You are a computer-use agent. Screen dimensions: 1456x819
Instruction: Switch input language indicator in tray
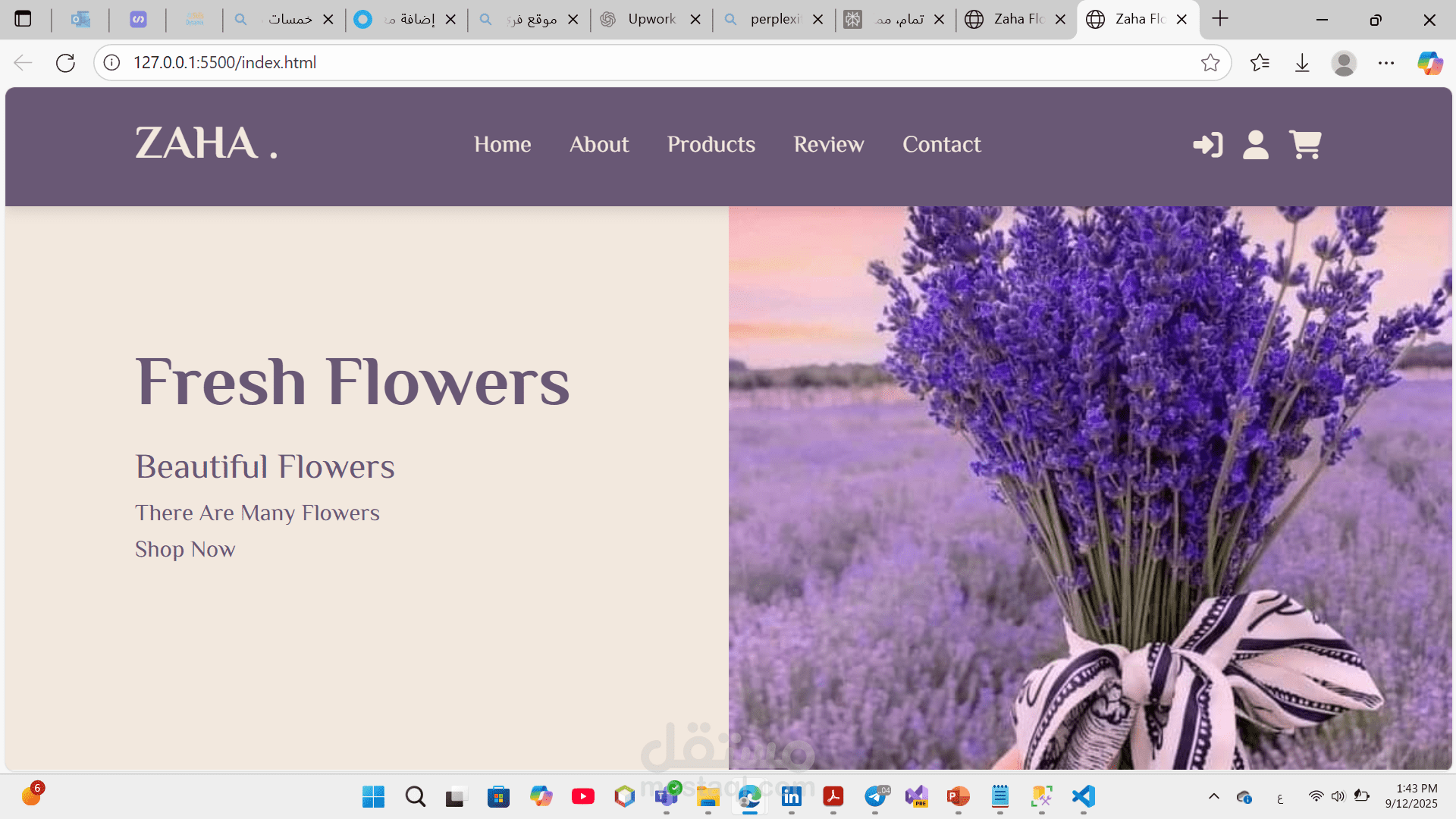pos(1280,798)
